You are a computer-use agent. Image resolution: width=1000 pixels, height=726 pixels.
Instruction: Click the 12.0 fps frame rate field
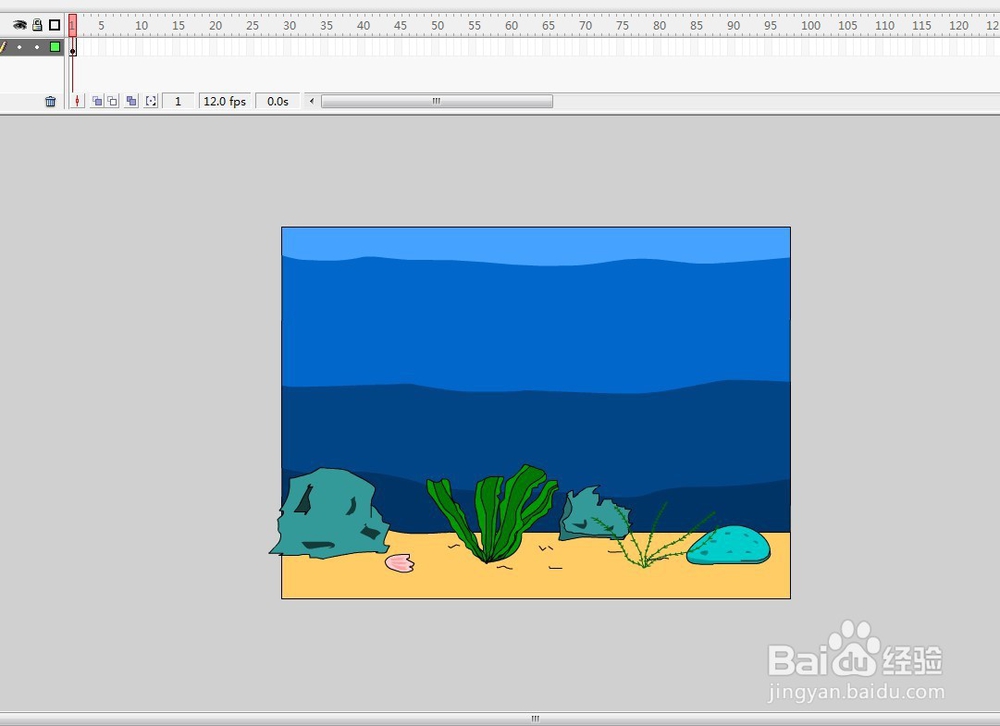224,101
